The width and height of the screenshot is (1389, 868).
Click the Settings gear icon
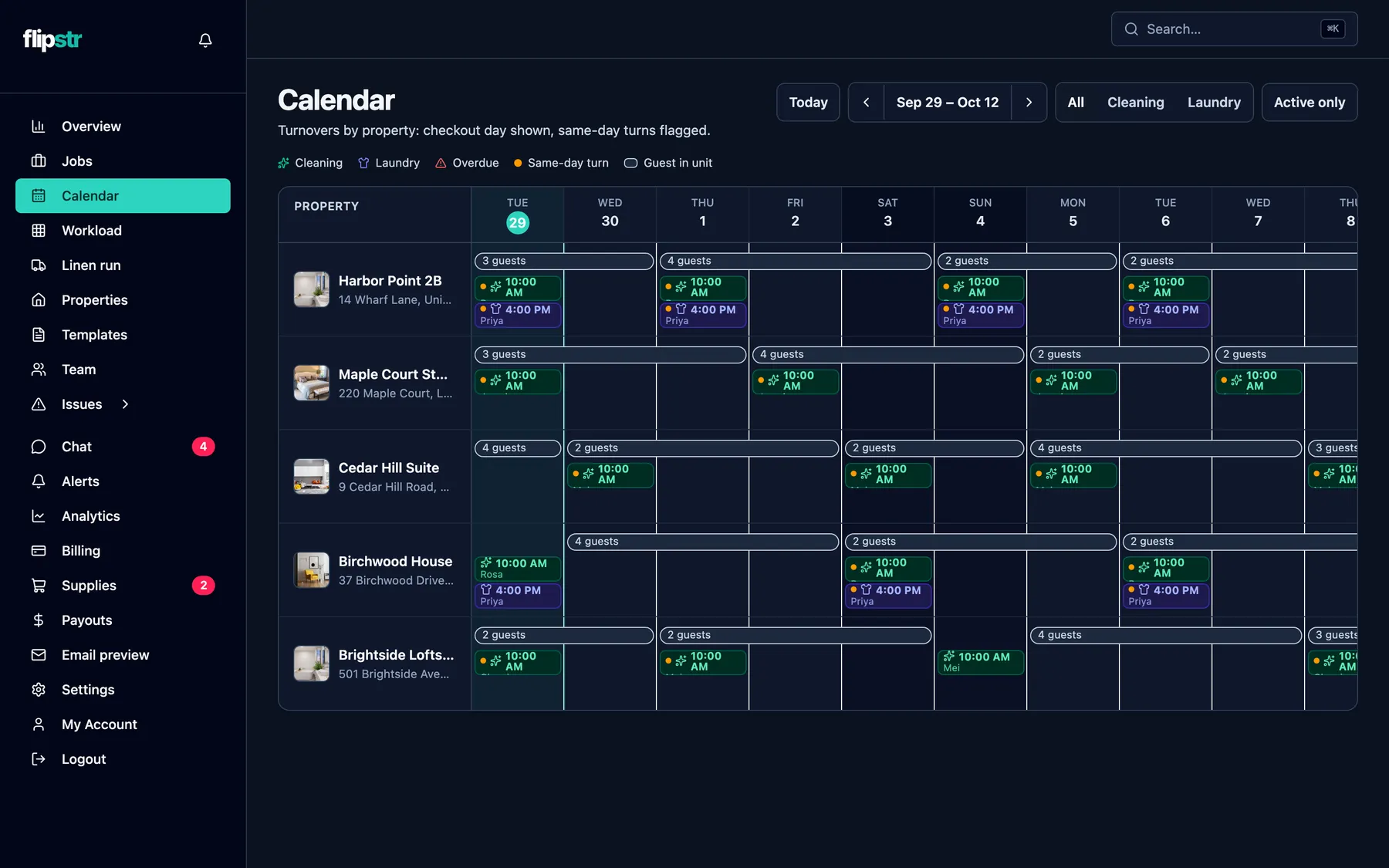pyautogui.click(x=39, y=690)
